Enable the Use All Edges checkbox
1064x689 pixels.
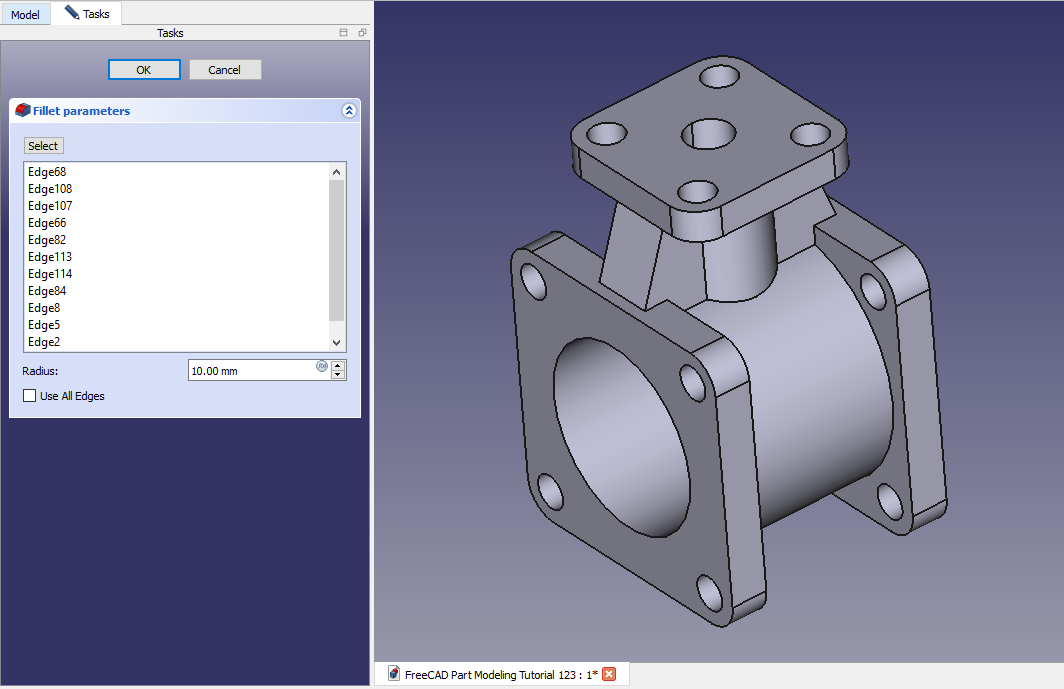(30, 396)
